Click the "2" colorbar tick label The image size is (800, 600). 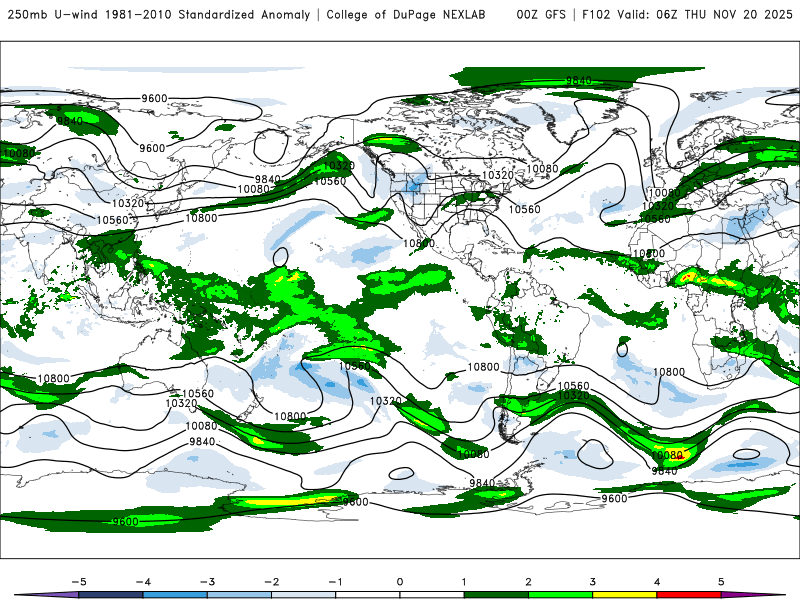[x=529, y=582]
